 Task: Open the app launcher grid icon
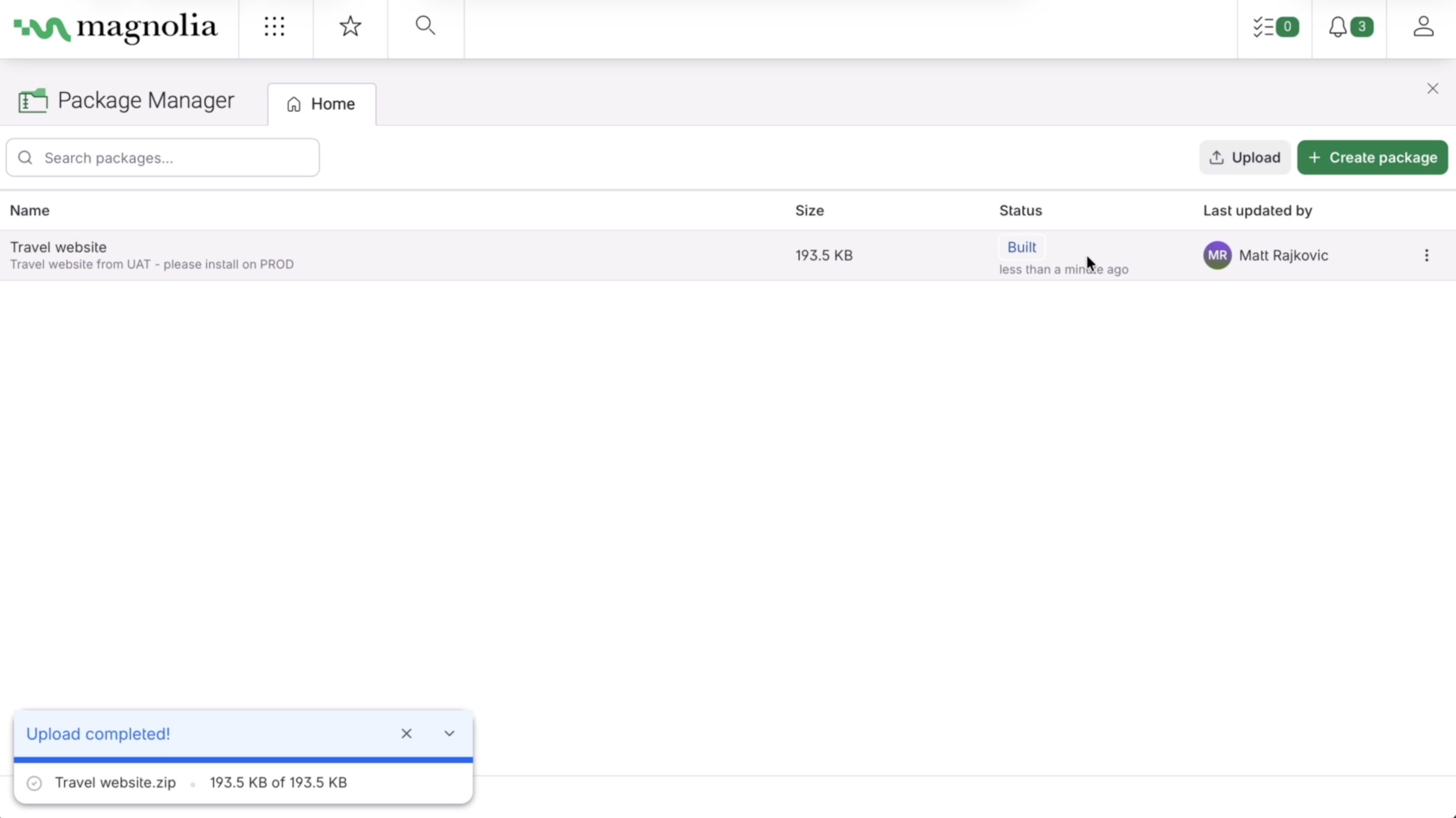[x=275, y=27]
